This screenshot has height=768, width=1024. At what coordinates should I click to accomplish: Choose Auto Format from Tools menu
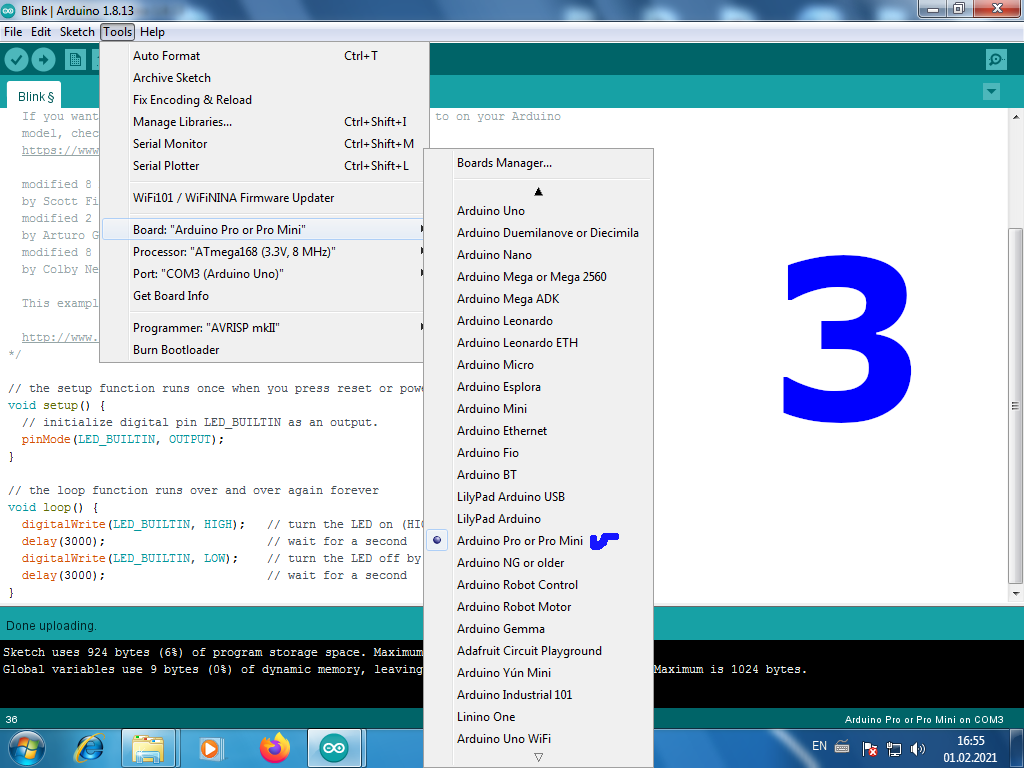pos(264,56)
